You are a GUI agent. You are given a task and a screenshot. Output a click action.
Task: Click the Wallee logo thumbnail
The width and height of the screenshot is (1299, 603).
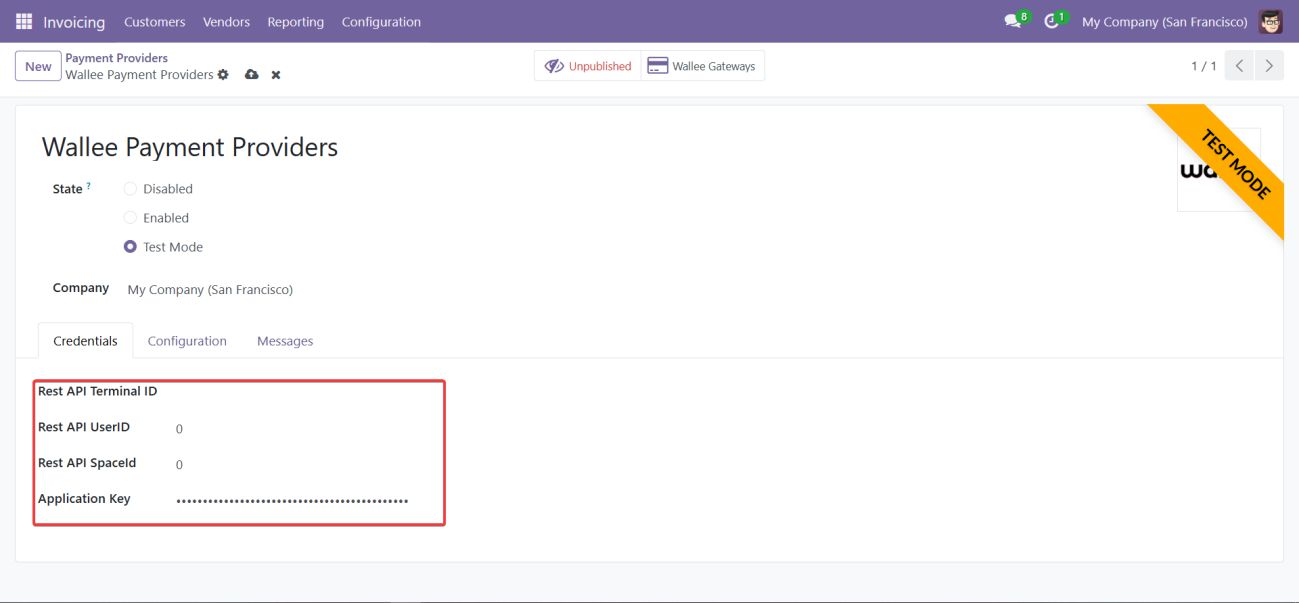[x=1217, y=170]
